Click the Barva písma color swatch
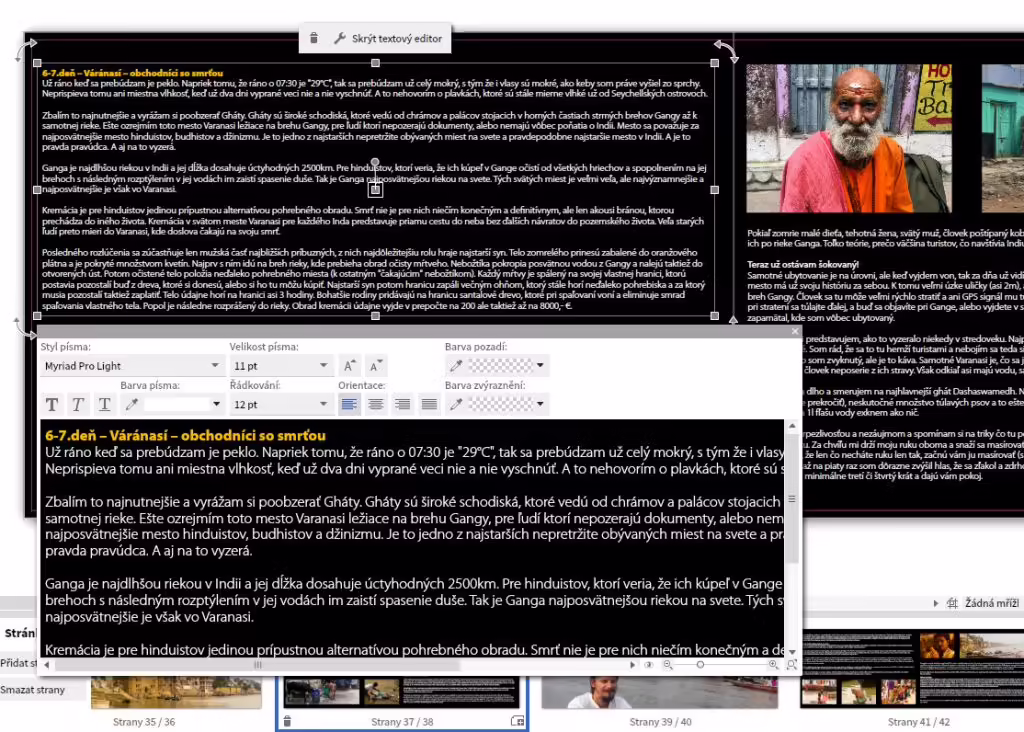This screenshot has height=732, width=1024. 176,405
